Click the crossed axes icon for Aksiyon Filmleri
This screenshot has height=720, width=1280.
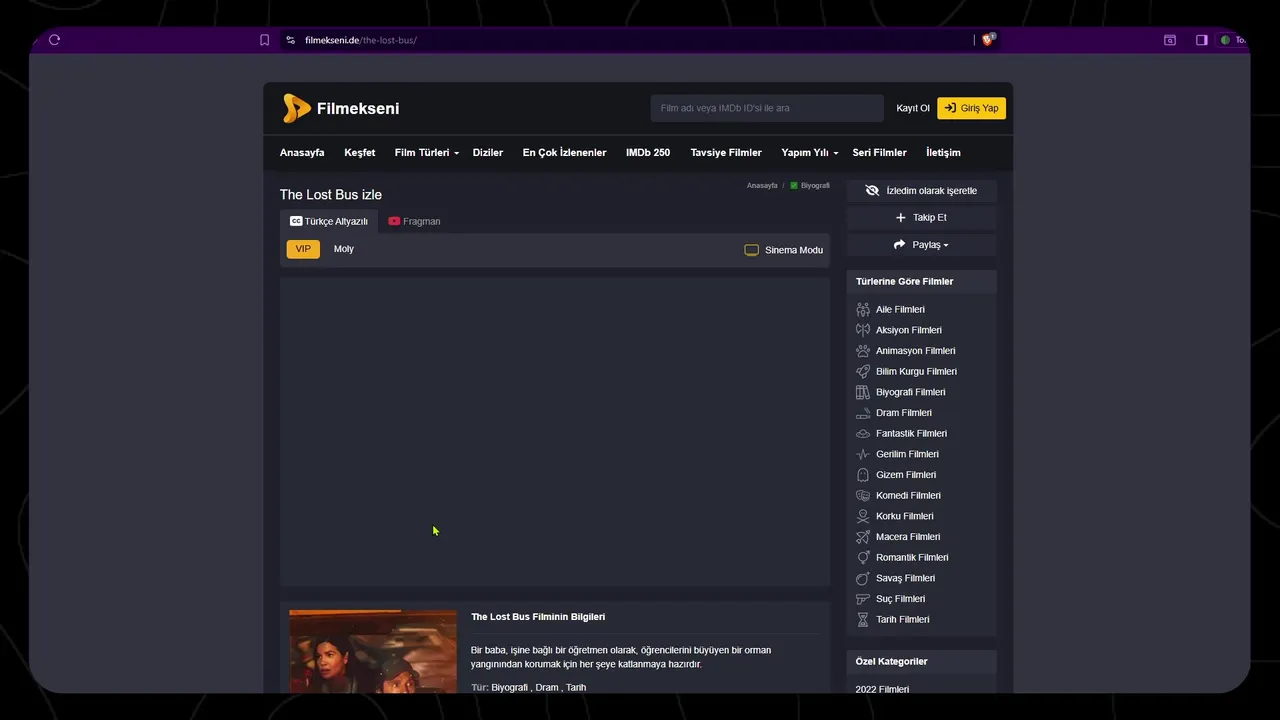(x=863, y=330)
